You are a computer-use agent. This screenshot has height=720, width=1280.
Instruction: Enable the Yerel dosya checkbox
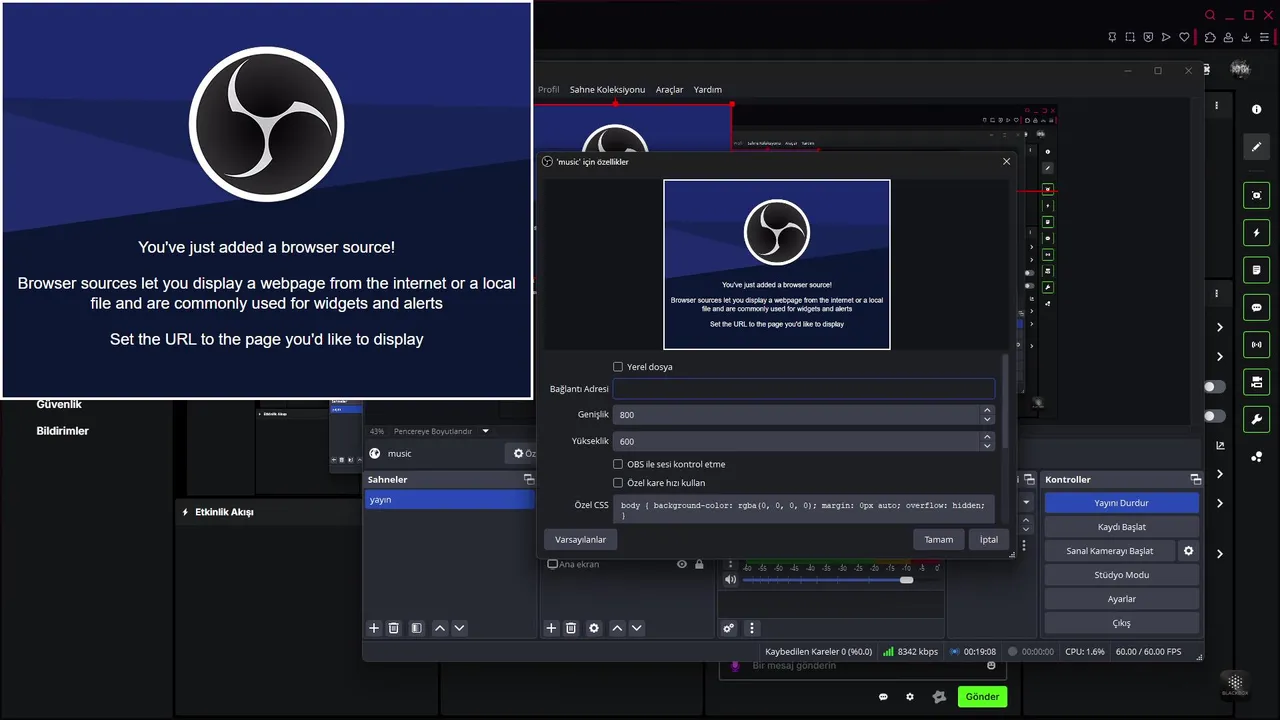tap(618, 367)
